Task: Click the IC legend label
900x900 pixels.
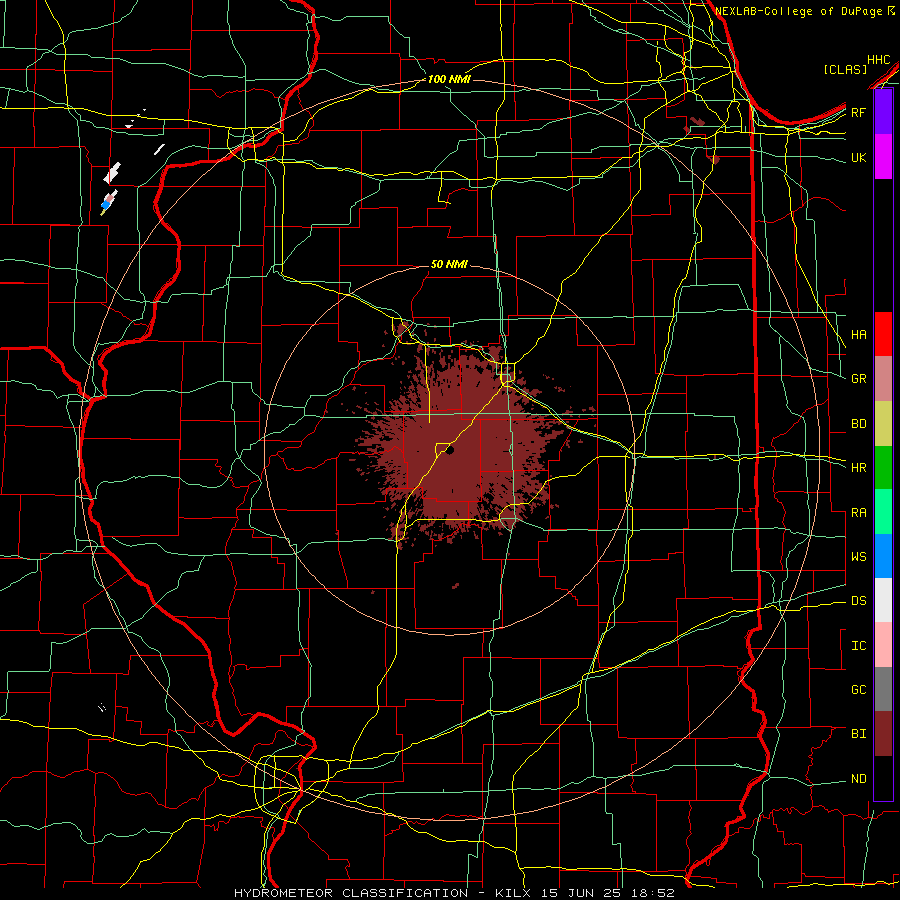Action: tap(859, 646)
